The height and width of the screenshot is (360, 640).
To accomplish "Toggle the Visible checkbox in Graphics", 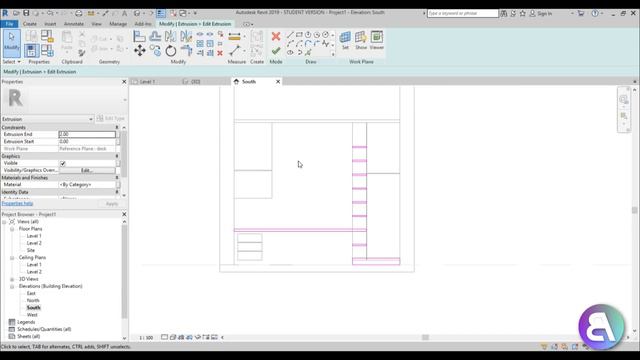I will 63,163.
